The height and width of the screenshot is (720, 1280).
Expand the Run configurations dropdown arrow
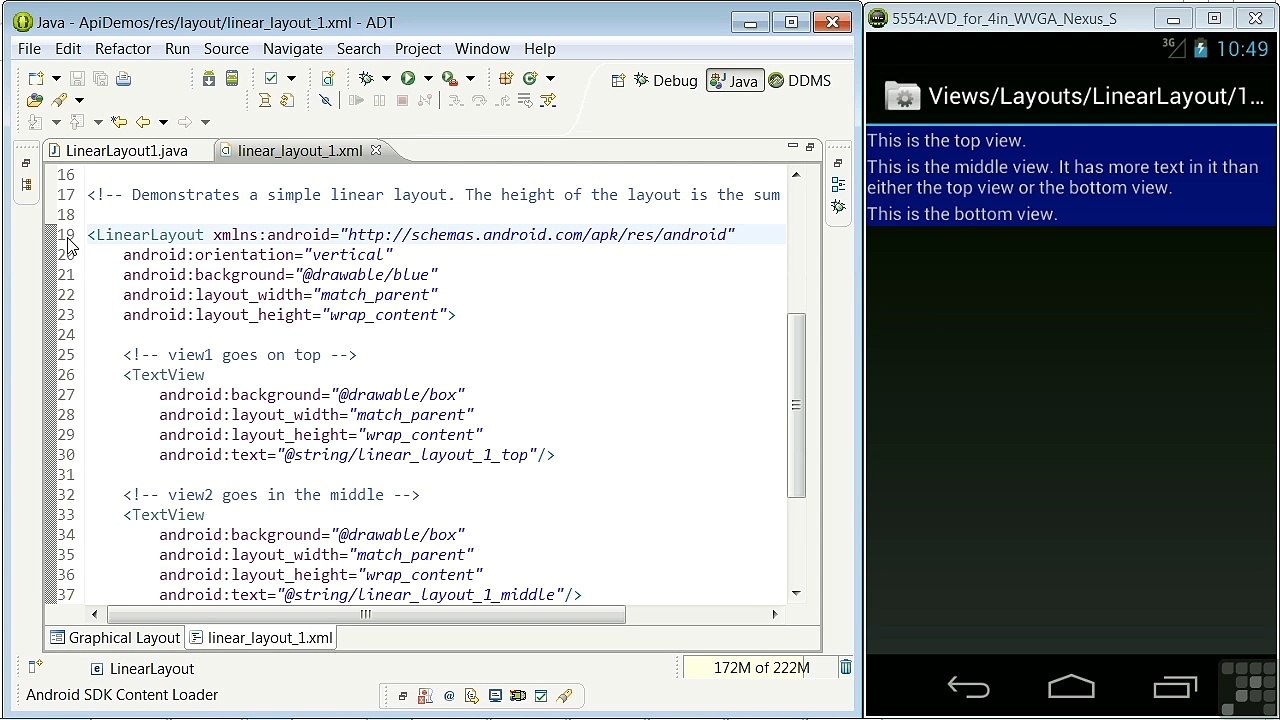point(428,78)
